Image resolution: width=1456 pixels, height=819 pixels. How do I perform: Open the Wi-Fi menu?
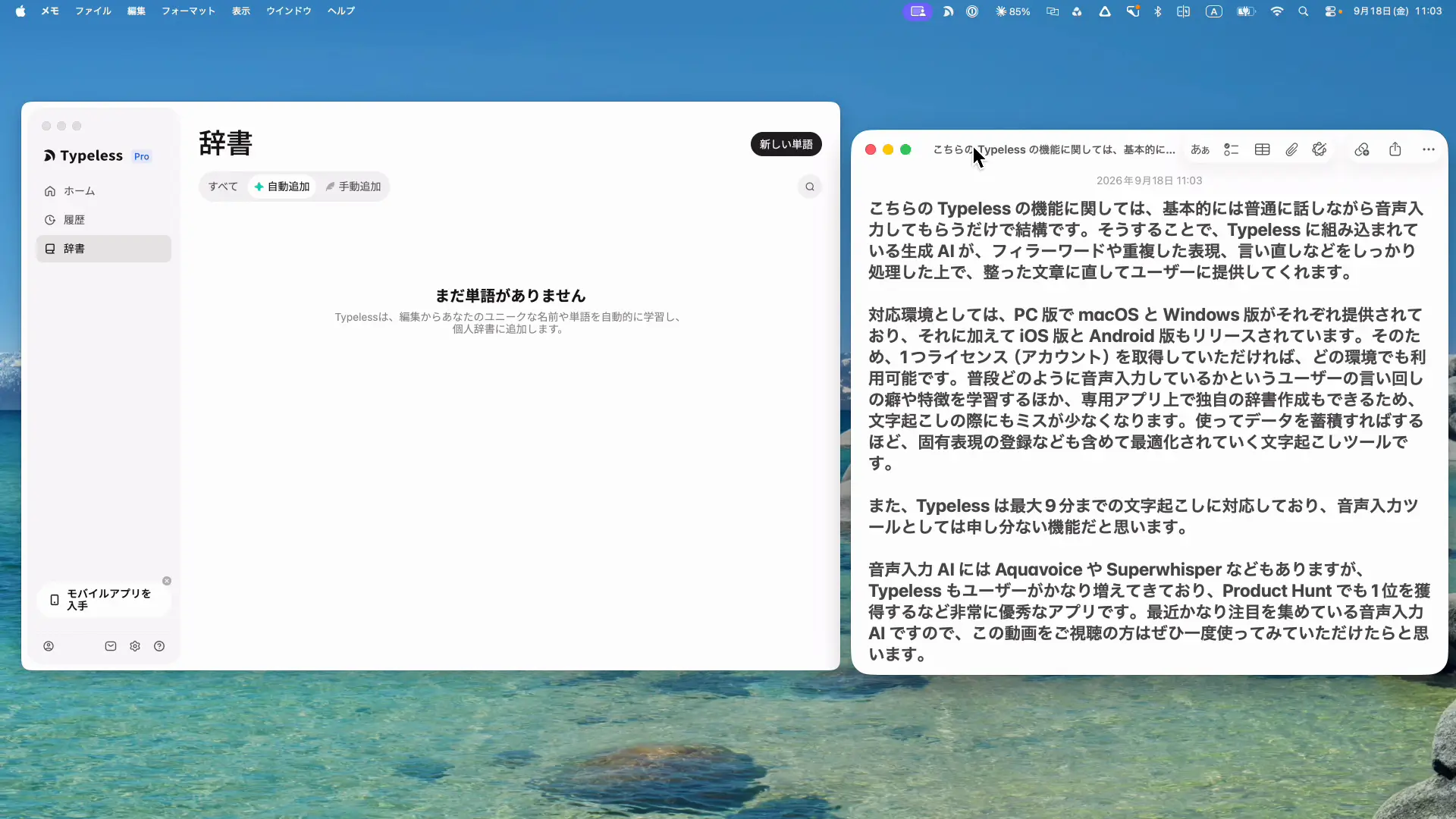click(1277, 11)
